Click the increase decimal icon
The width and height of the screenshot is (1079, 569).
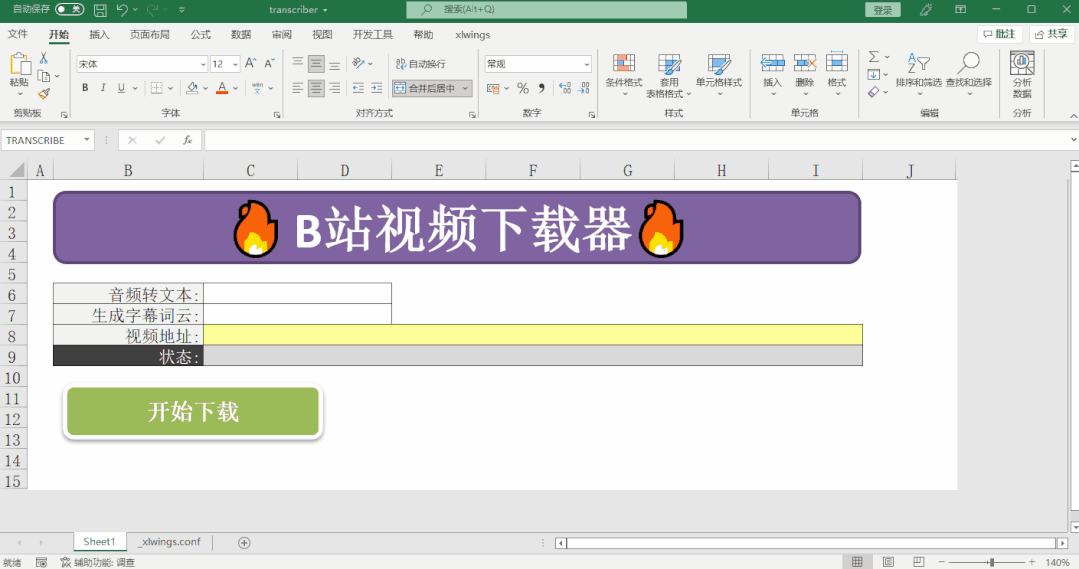[565, 88]
